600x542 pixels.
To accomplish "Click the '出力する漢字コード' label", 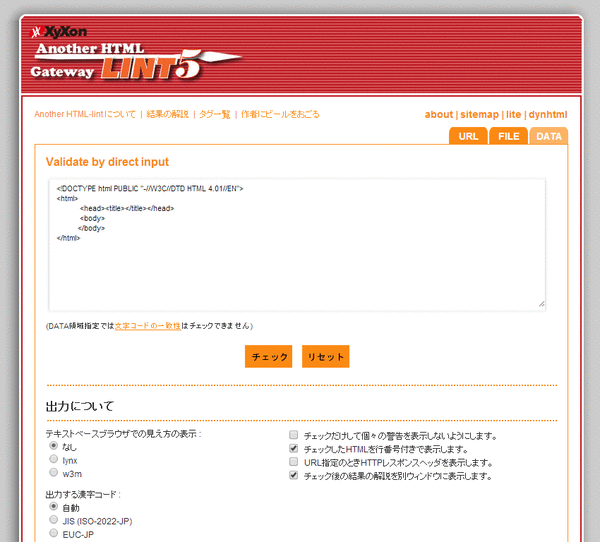I will click(x=83, y=495).
